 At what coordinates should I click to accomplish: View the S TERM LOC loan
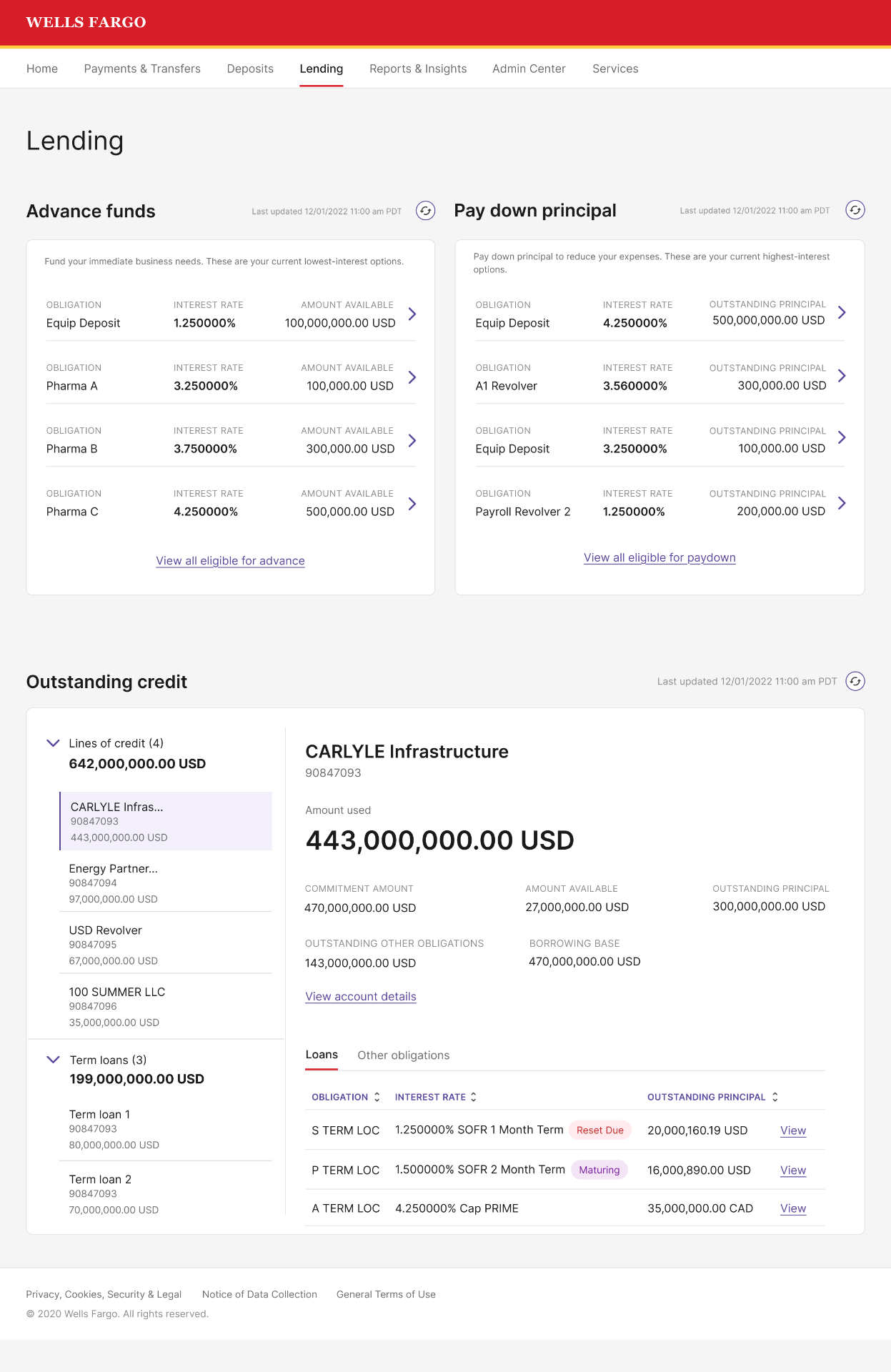(793, 1130)
